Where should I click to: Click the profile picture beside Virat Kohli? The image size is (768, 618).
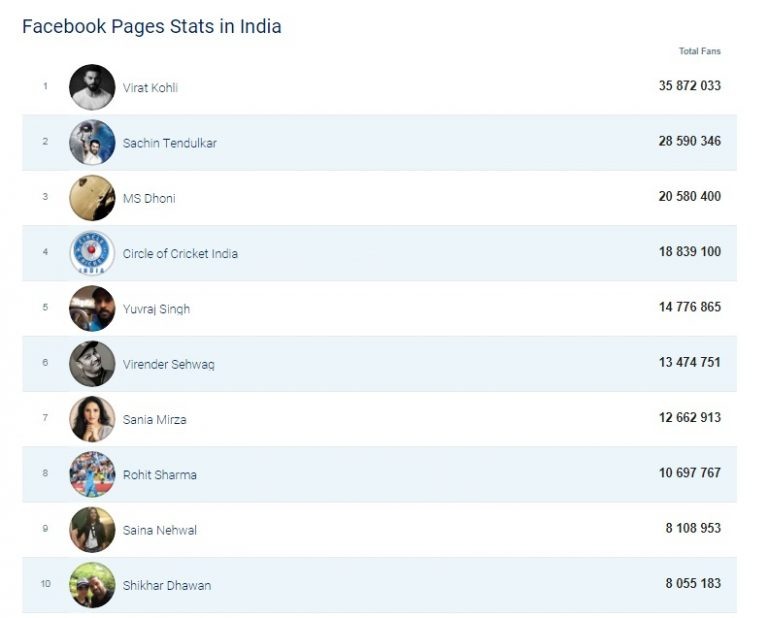[x=92, y=87]
